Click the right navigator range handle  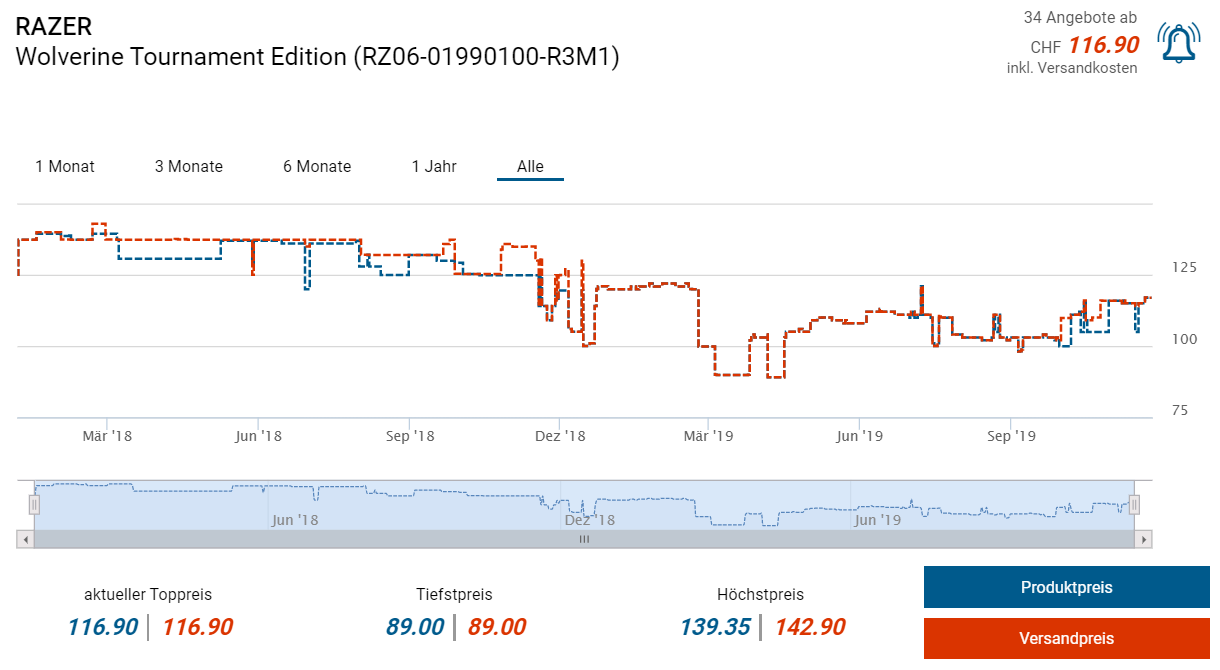[x=1134, y=505]
